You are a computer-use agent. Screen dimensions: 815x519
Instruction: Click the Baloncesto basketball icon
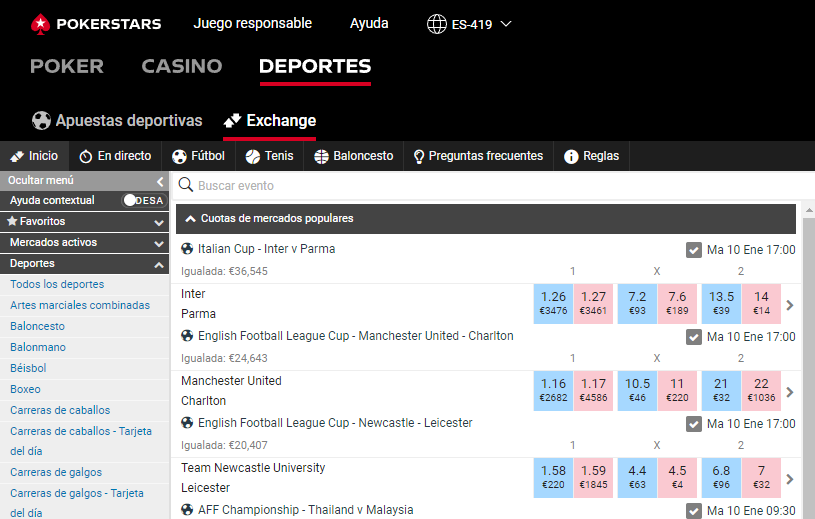(x=321, y=156)
